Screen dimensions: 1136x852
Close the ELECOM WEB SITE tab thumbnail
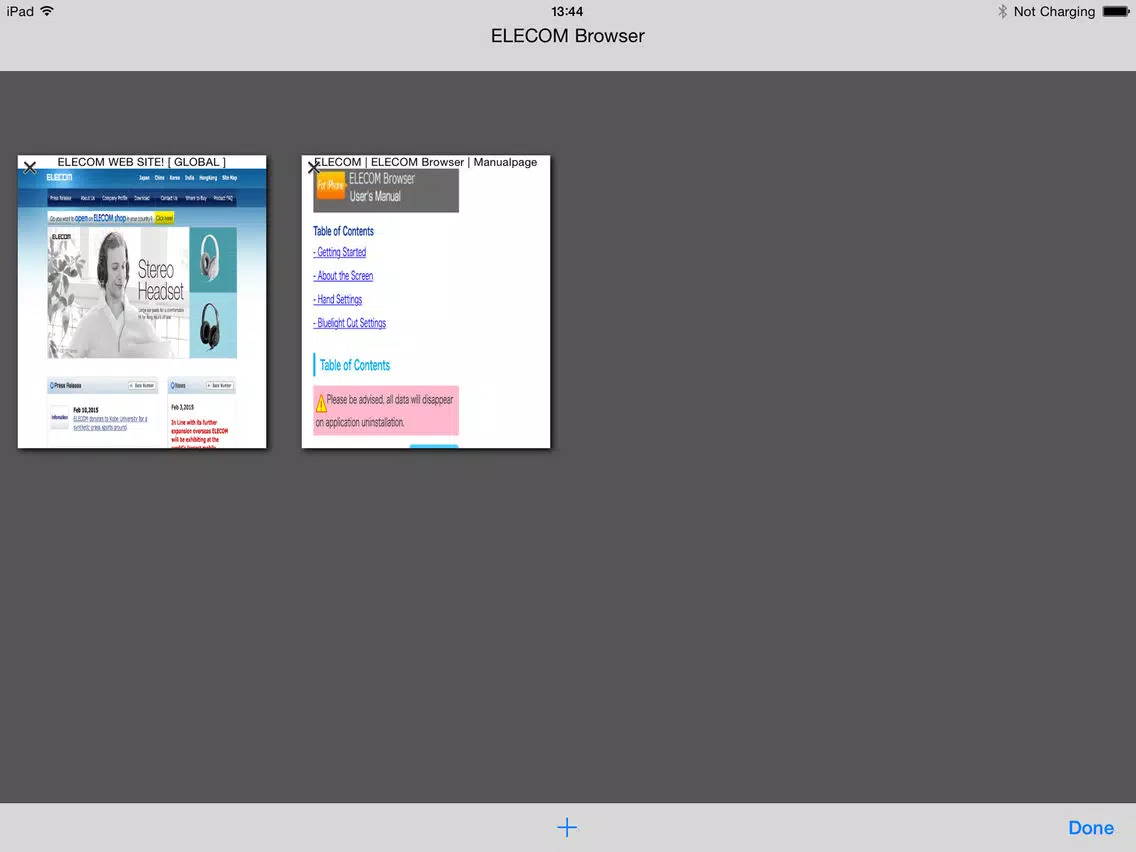point(30,167)
